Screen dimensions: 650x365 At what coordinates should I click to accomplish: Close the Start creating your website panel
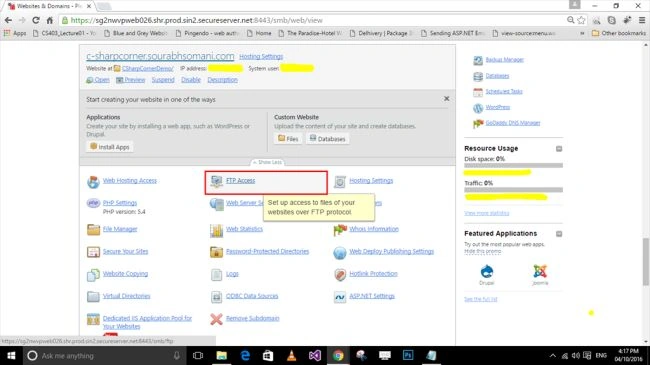446,99
